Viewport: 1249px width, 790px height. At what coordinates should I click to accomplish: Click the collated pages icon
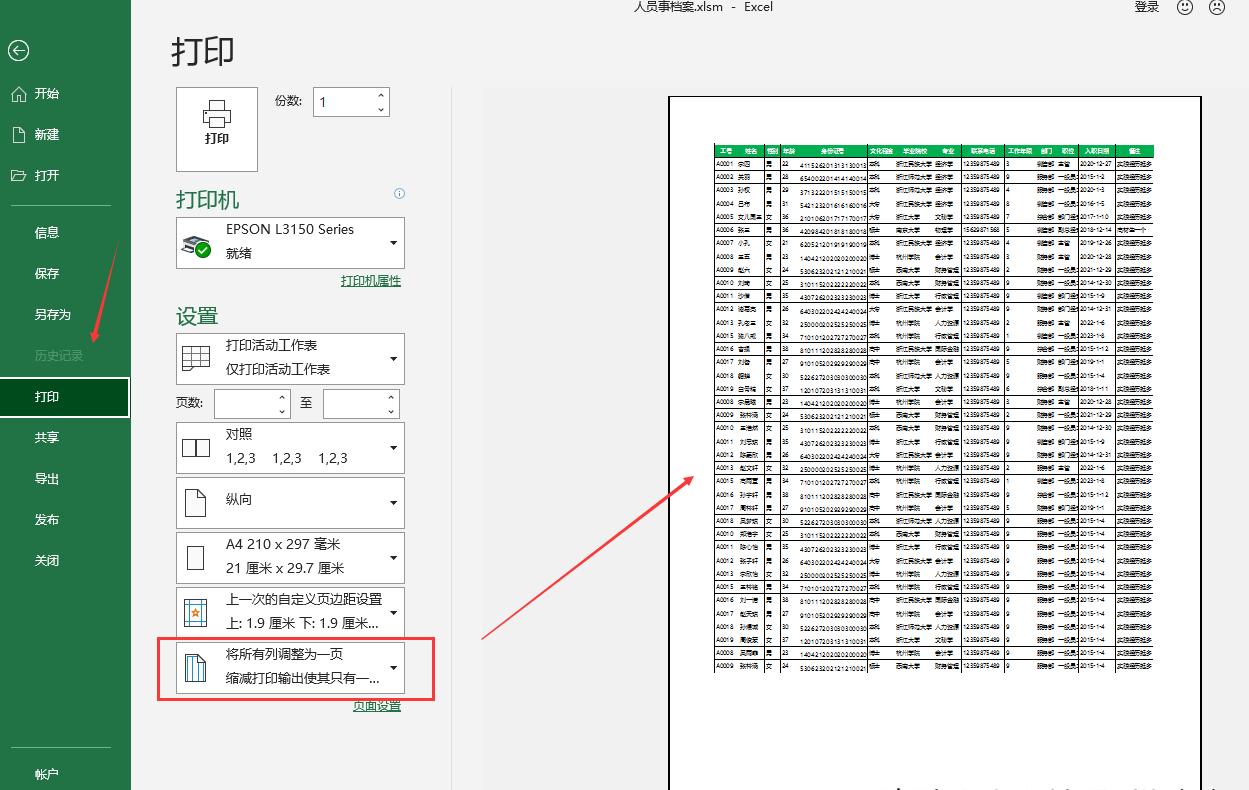click(196, 448)
